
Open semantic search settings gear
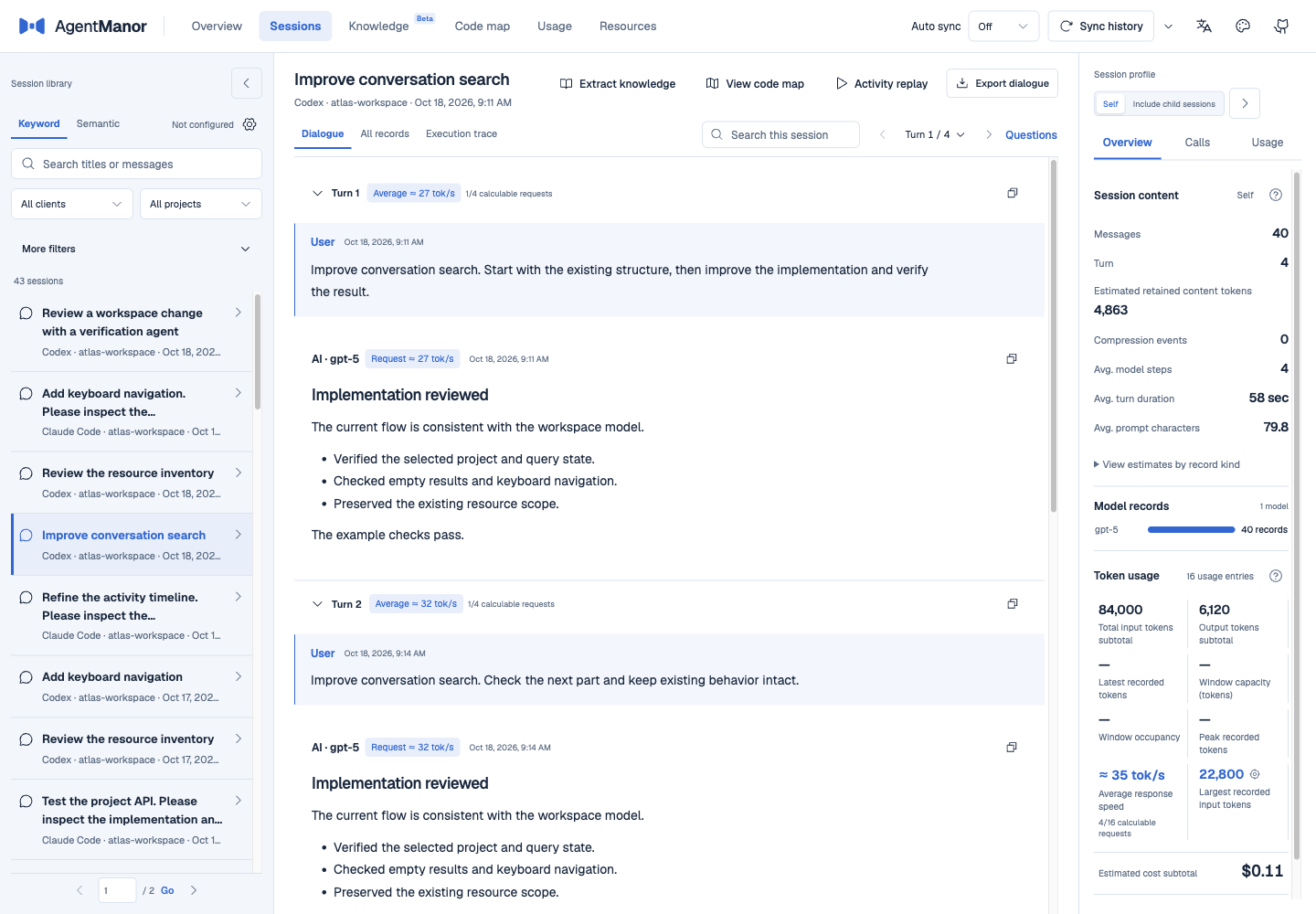[x=249, y=124]
